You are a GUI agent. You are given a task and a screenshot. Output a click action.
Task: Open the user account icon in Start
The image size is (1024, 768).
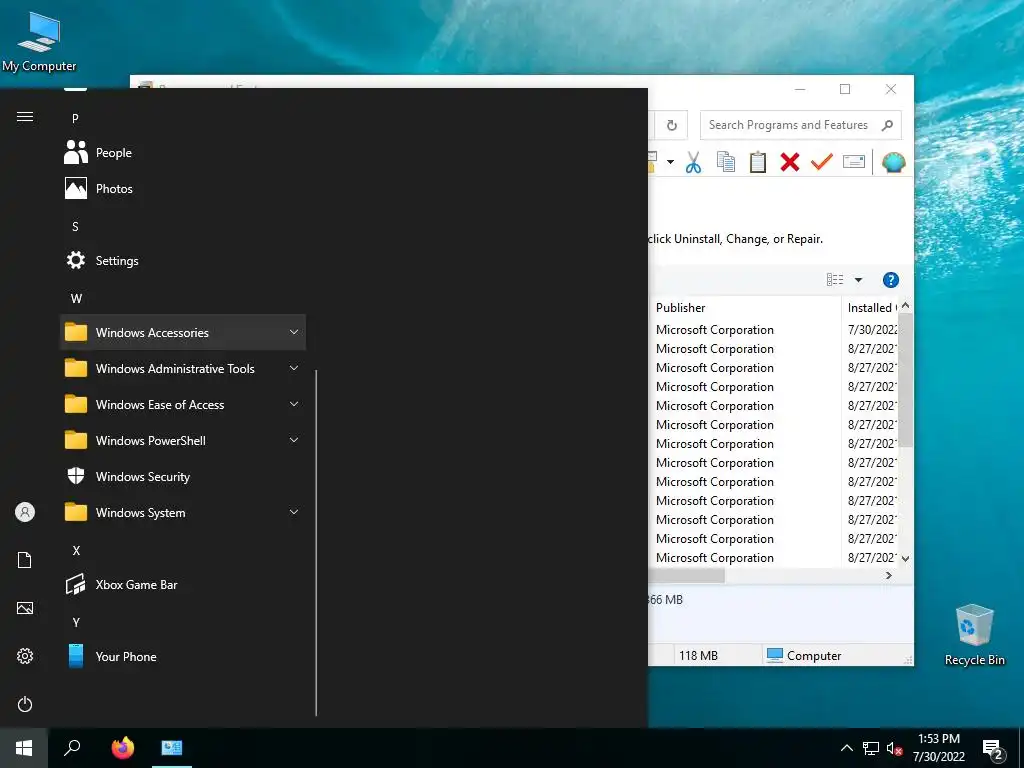[x=25, y=512]
